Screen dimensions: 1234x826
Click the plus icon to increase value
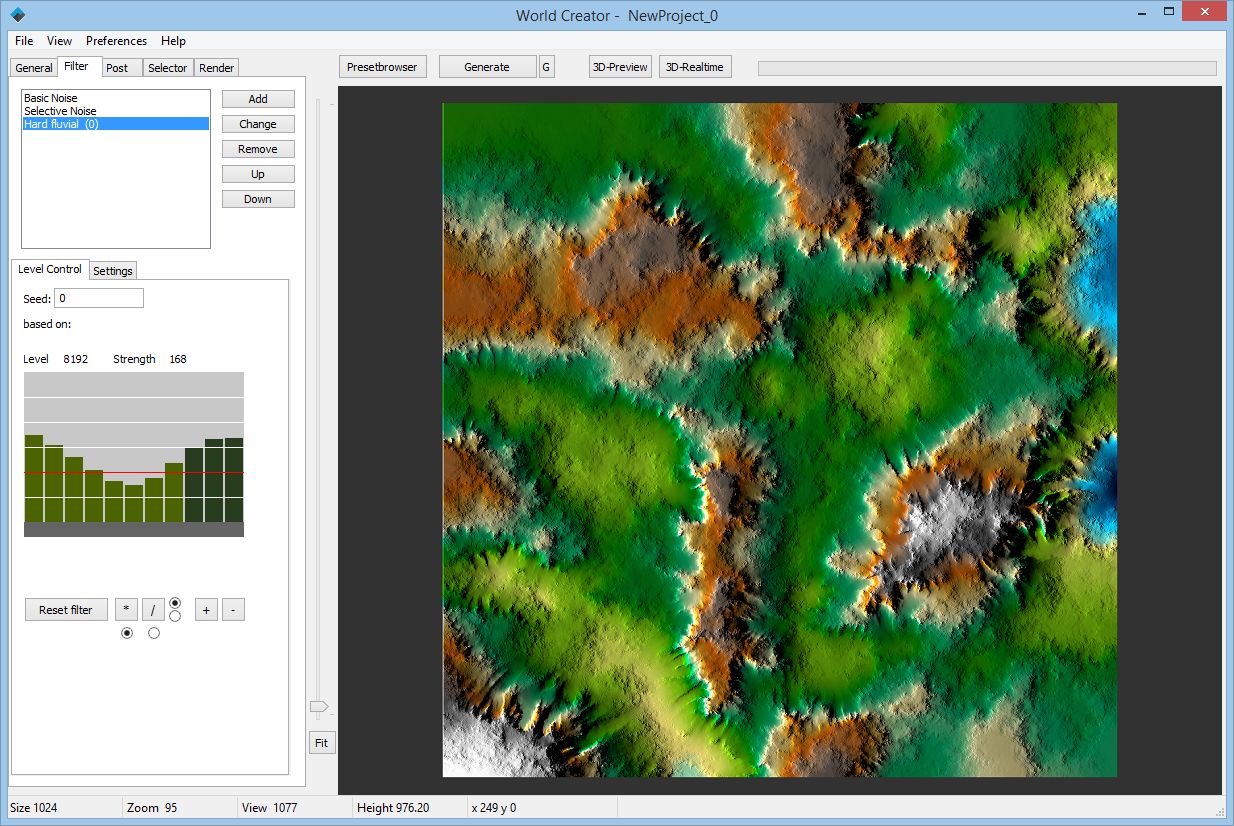tap(206, 609)
